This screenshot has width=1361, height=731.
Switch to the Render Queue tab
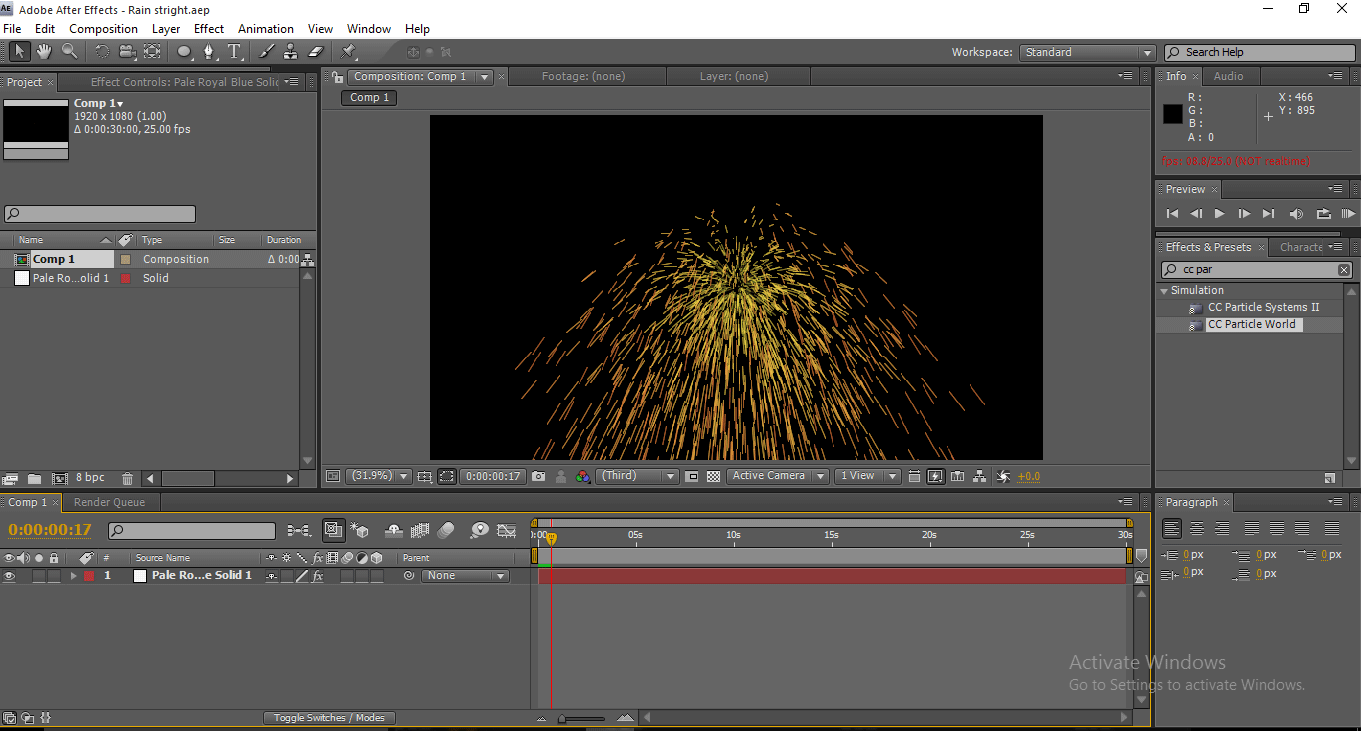coord(109,502)
